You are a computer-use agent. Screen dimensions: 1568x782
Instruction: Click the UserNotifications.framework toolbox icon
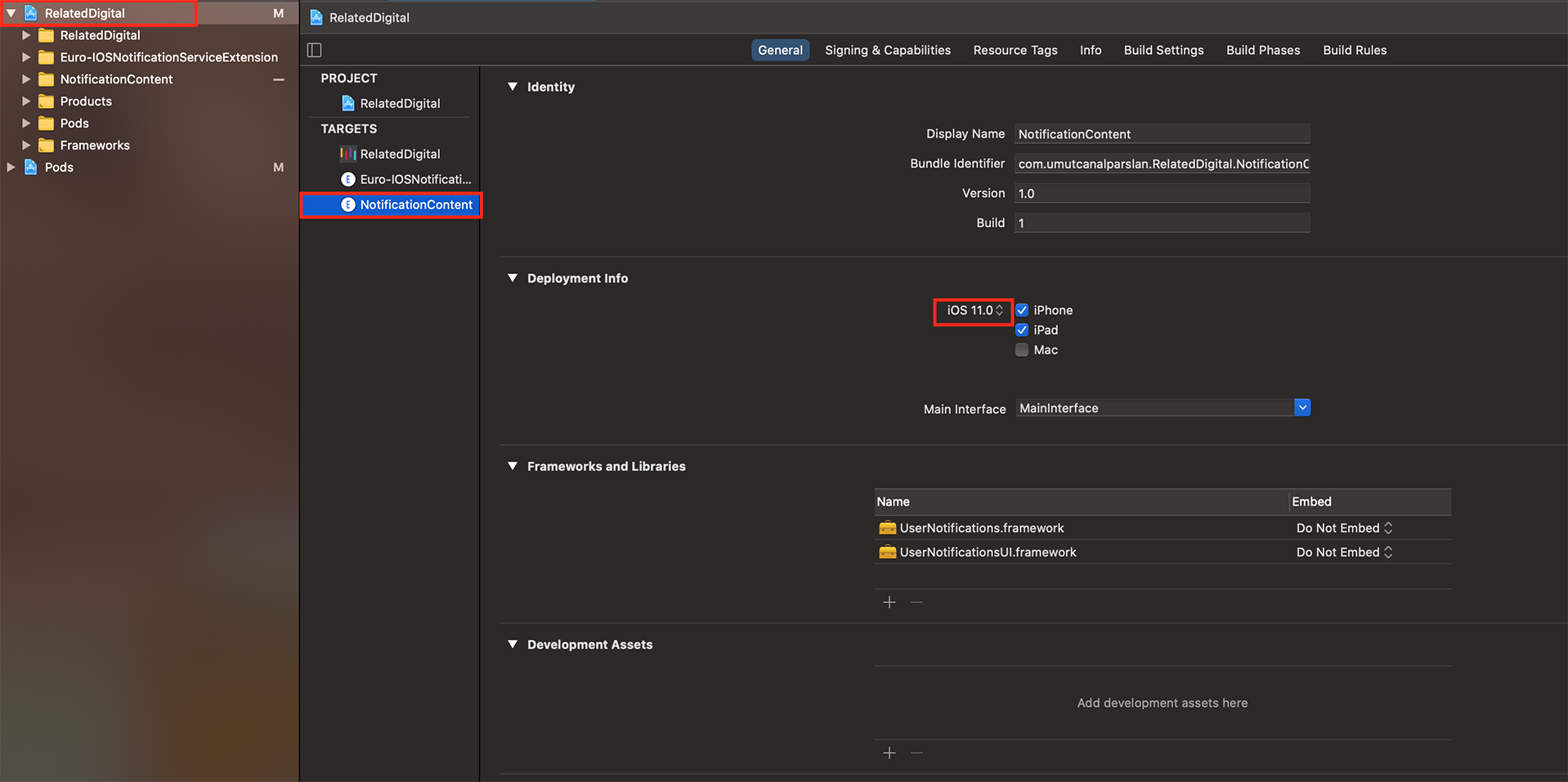point(887,528)
